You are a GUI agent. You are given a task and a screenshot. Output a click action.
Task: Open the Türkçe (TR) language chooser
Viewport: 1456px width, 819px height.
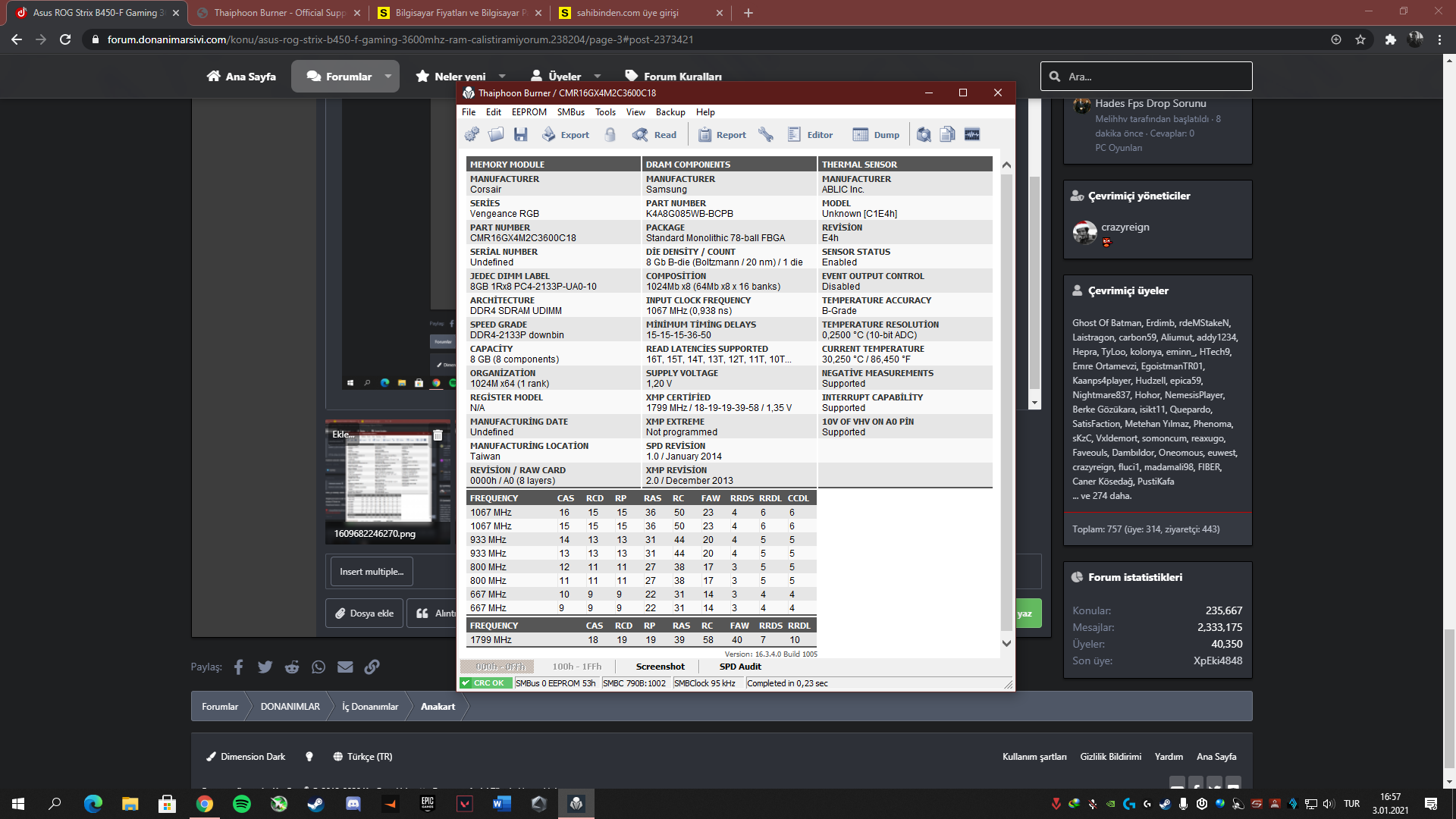pyautogui.click(x=362, y=756)
